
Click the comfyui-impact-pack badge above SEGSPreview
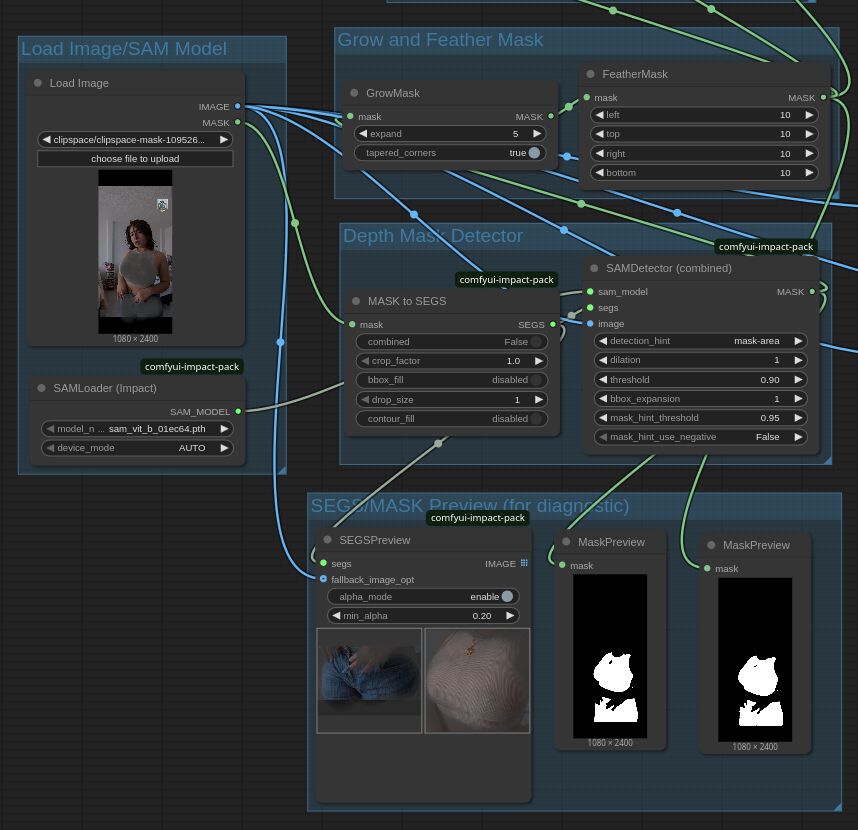(x=478, y=518)
